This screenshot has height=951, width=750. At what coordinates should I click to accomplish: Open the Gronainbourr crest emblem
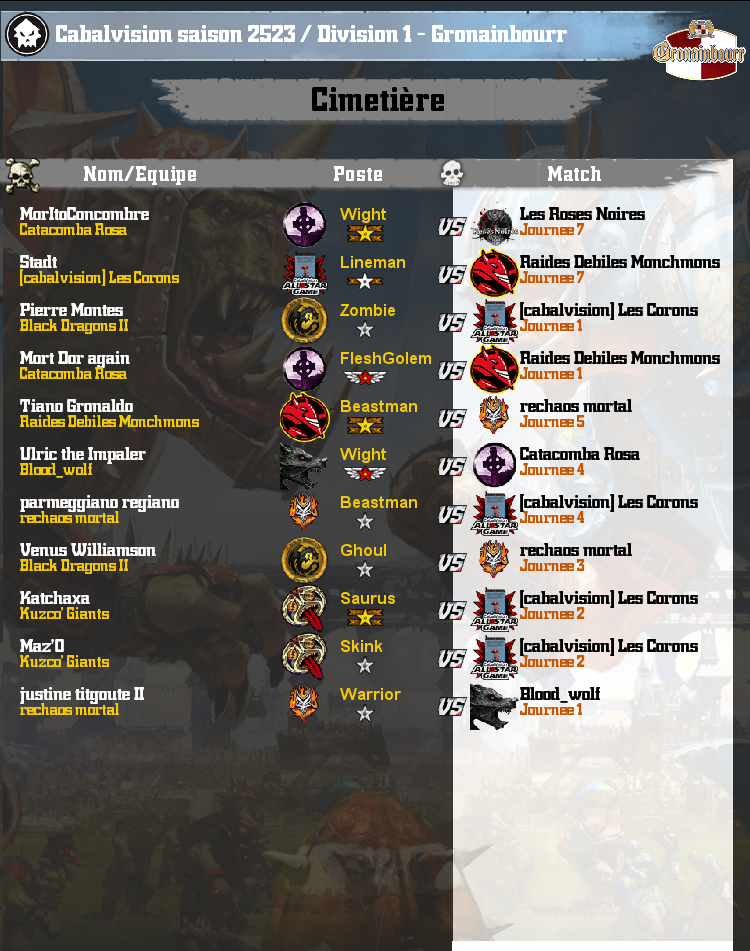pyautogui.click(x=699, y=50)
